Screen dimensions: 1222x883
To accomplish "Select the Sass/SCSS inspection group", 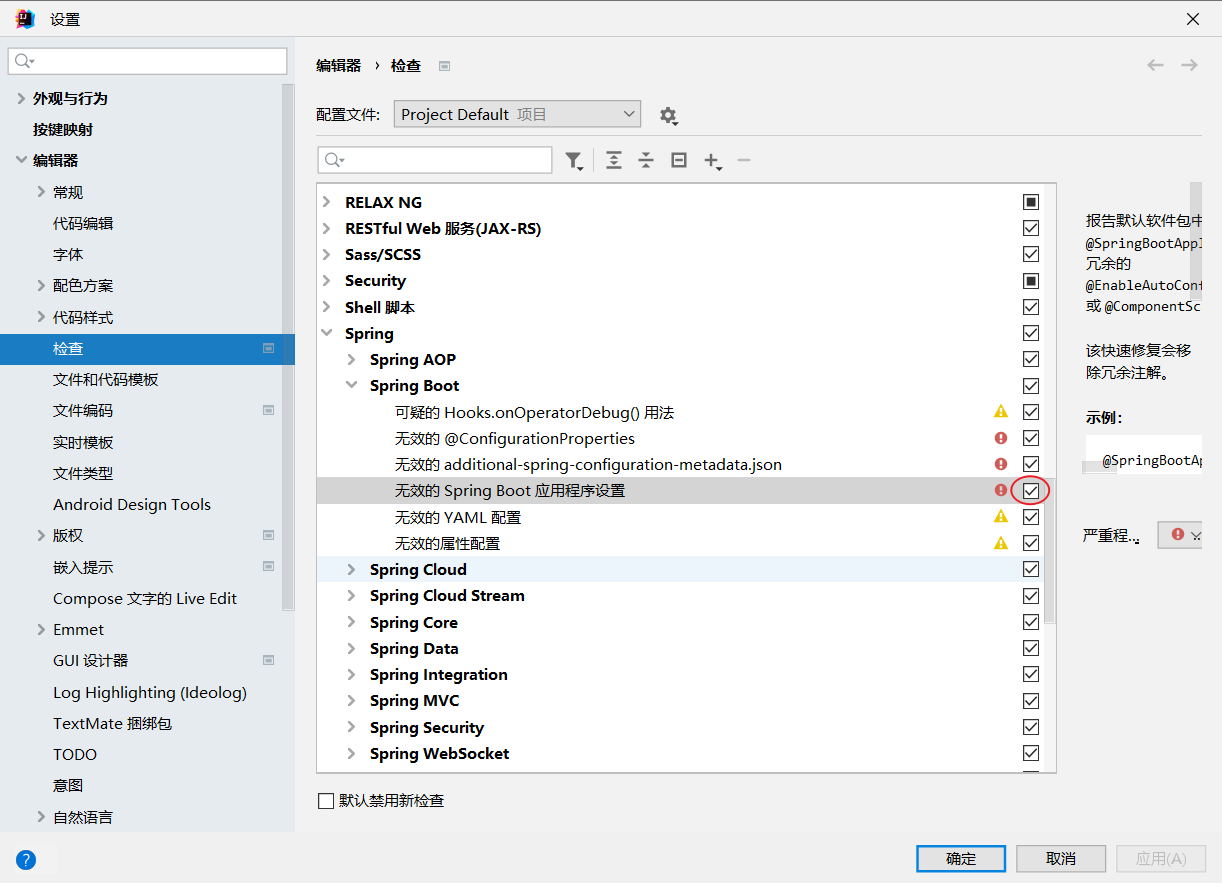I will pos(681,255).
